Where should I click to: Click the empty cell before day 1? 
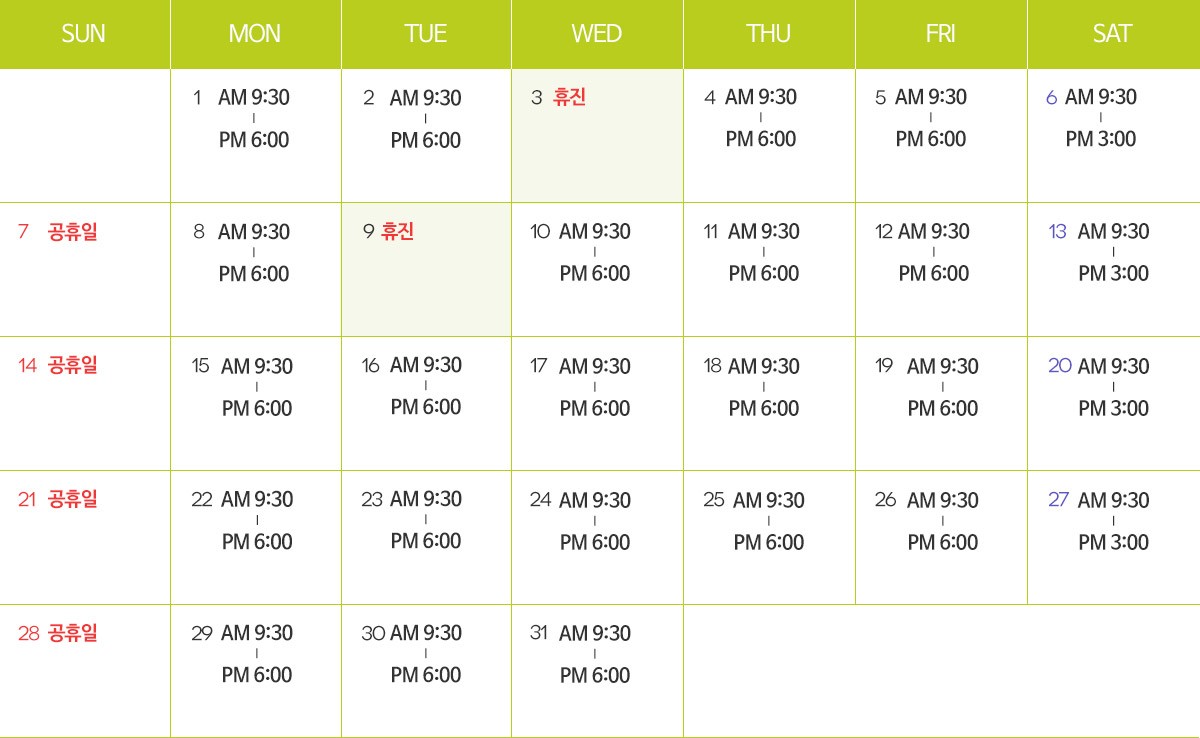pos(85,135)
